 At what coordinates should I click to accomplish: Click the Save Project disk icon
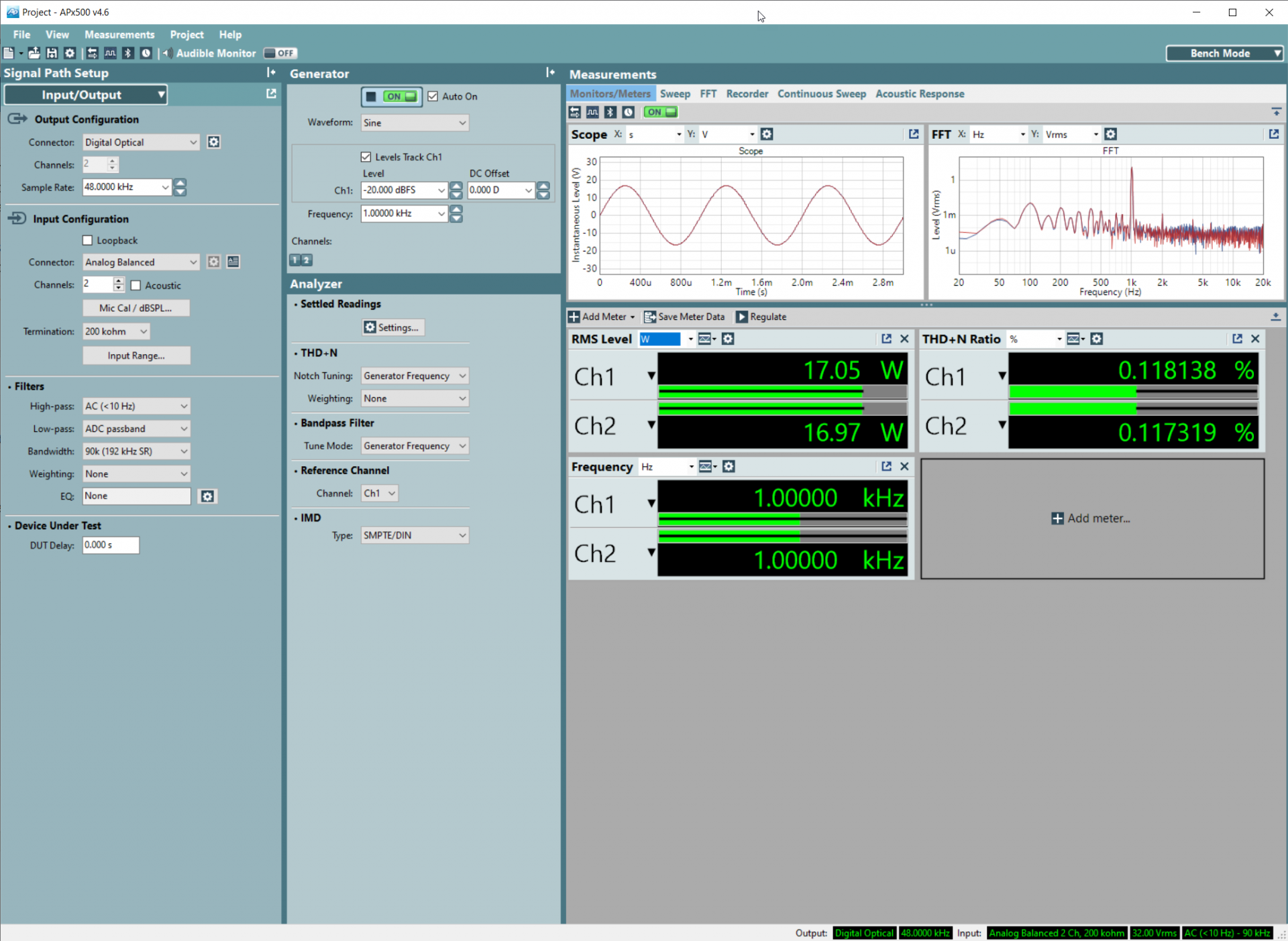[52, 53]
